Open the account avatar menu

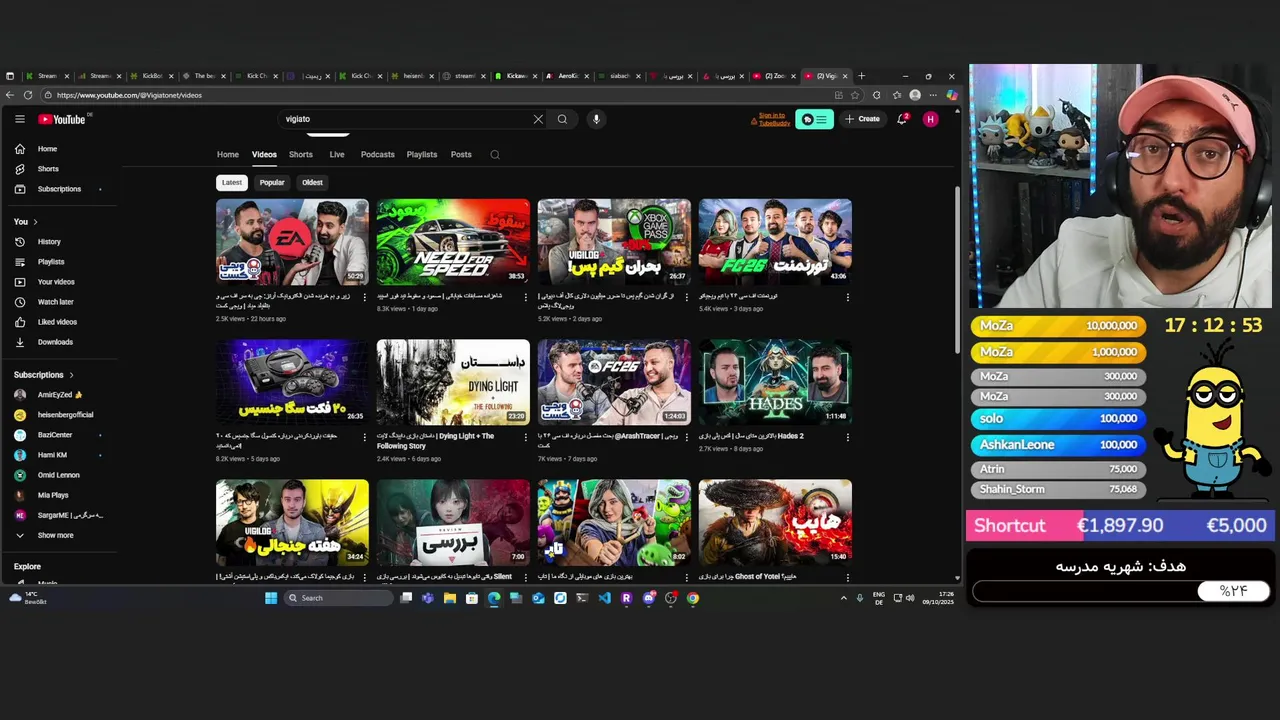tap(931, 119)
